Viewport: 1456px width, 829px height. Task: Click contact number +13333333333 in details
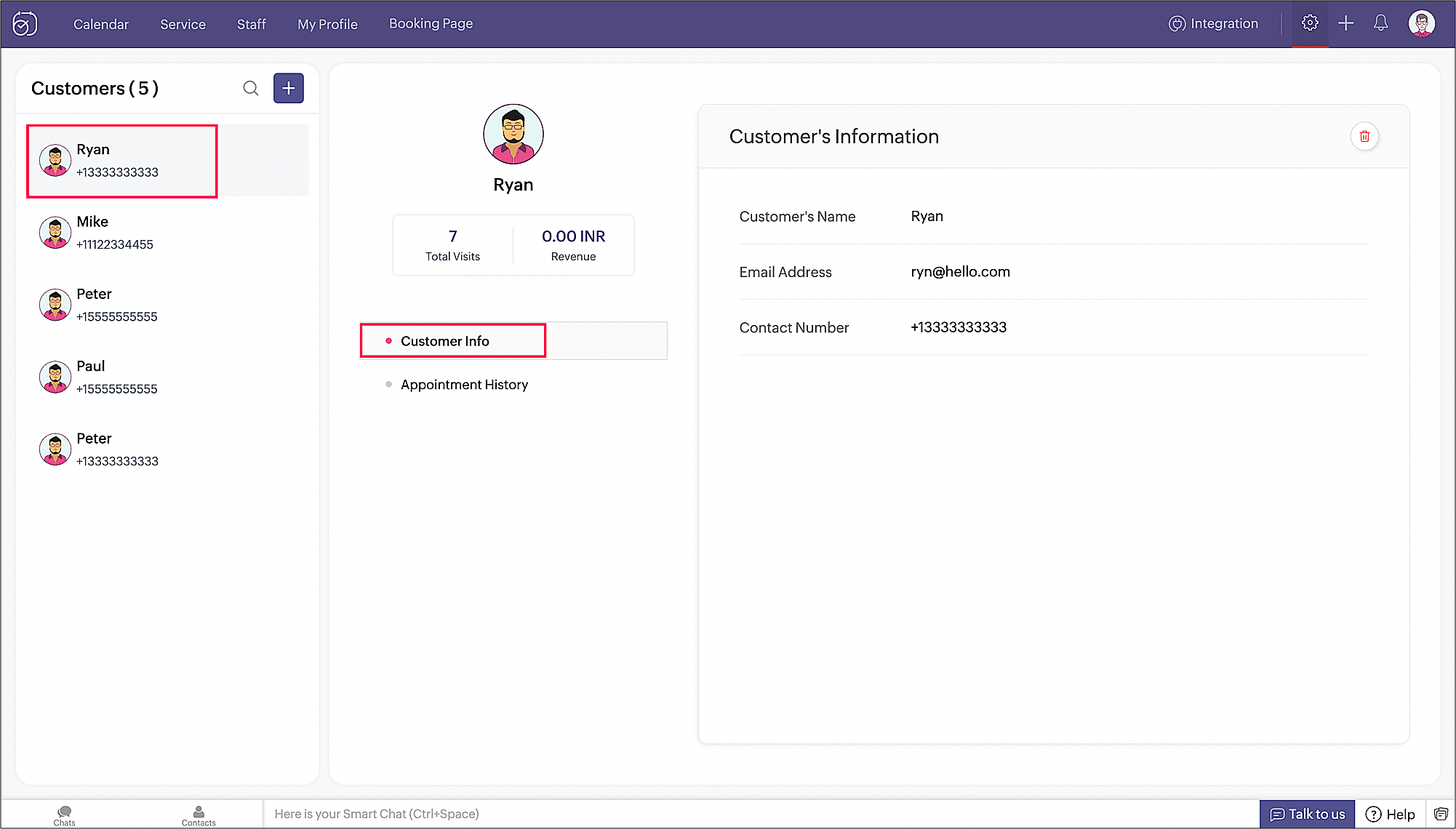(959, 327)
